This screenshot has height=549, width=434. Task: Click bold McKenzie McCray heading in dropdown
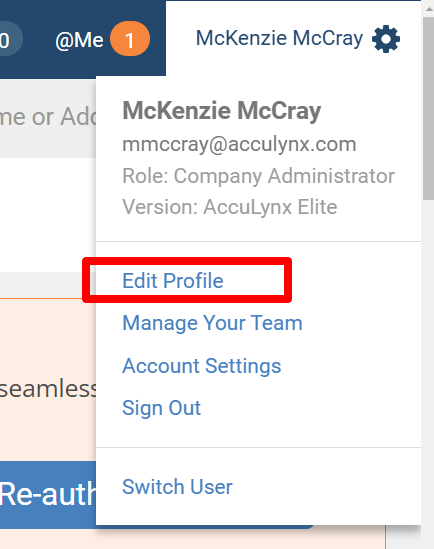point(222,111)
